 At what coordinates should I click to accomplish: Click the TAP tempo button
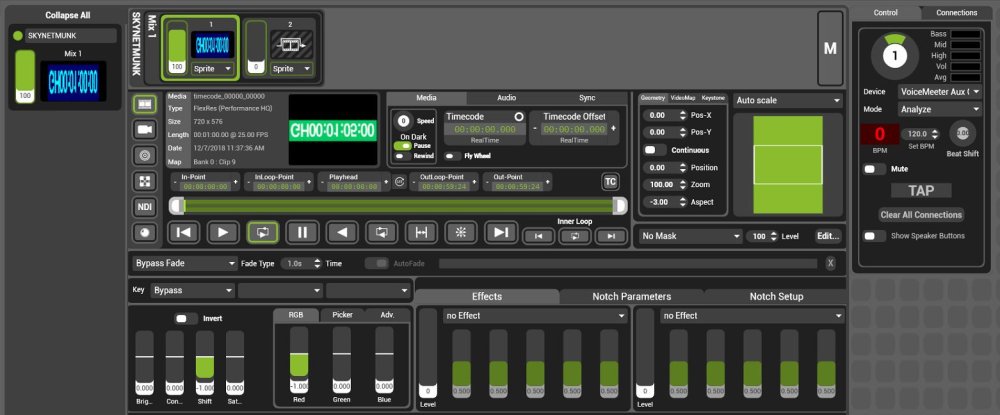(921, 191)
